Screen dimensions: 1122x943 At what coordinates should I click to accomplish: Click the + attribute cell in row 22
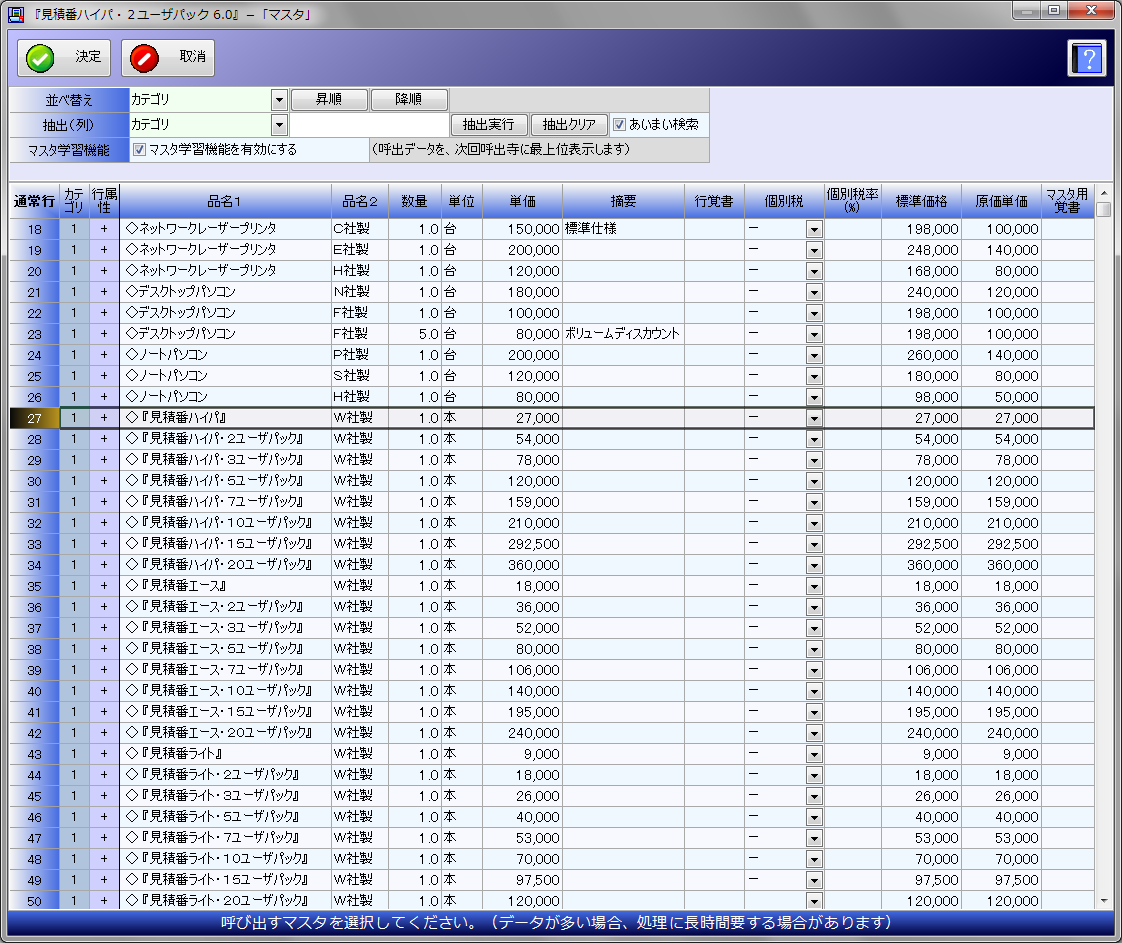tap(104, 313)
